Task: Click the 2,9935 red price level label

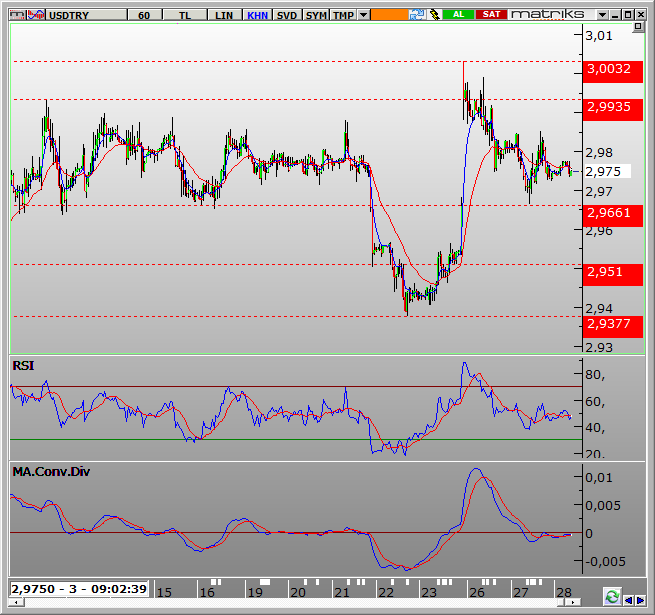Action: 612,109
